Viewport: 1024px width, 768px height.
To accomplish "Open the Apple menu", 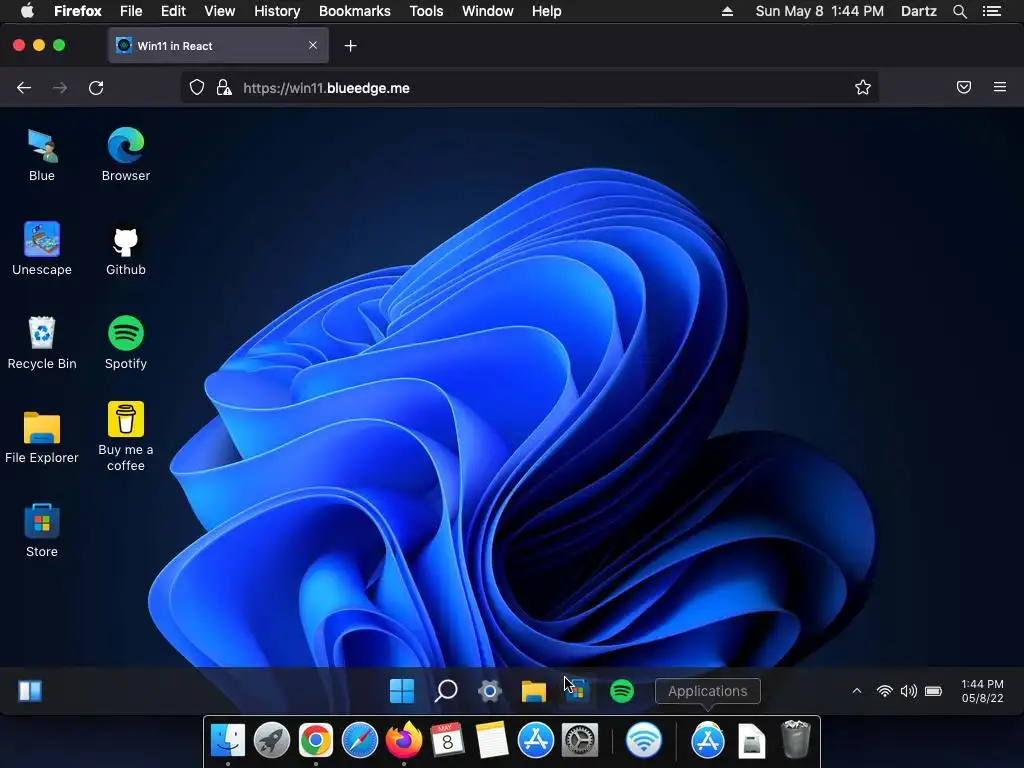I will point(27,11).
